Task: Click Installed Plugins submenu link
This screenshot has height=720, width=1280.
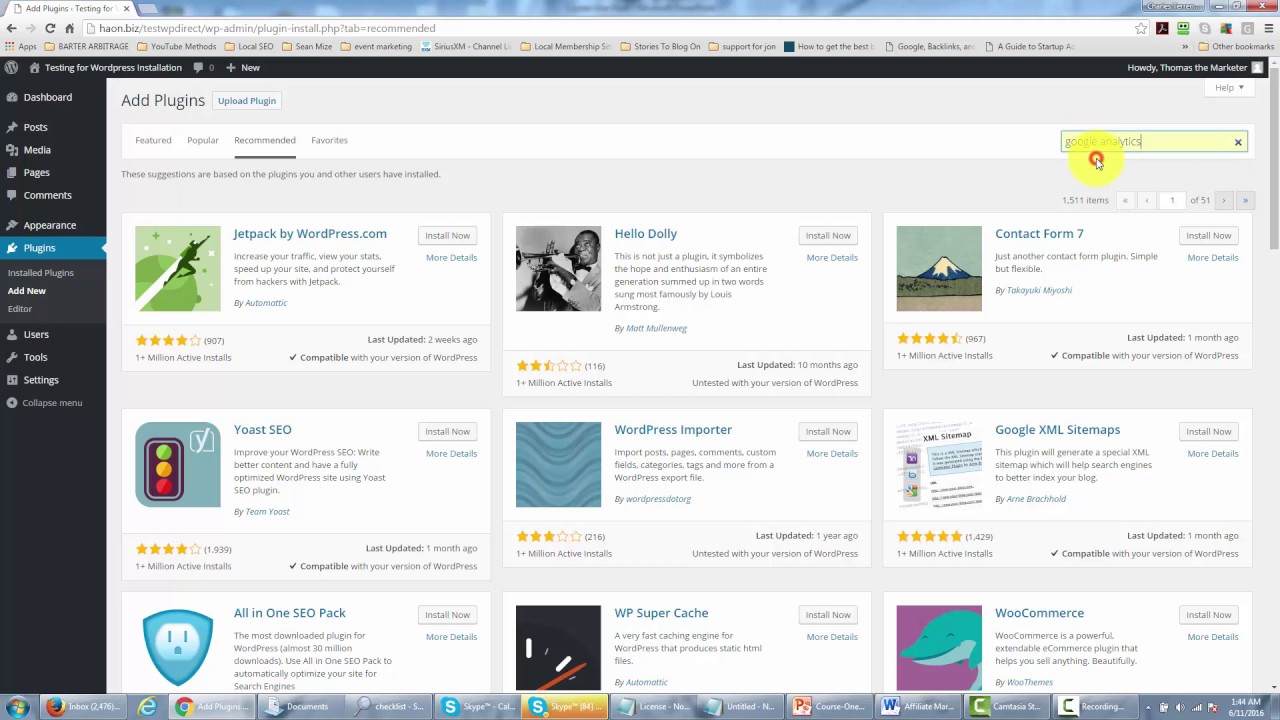Action: tap(40, 273)
